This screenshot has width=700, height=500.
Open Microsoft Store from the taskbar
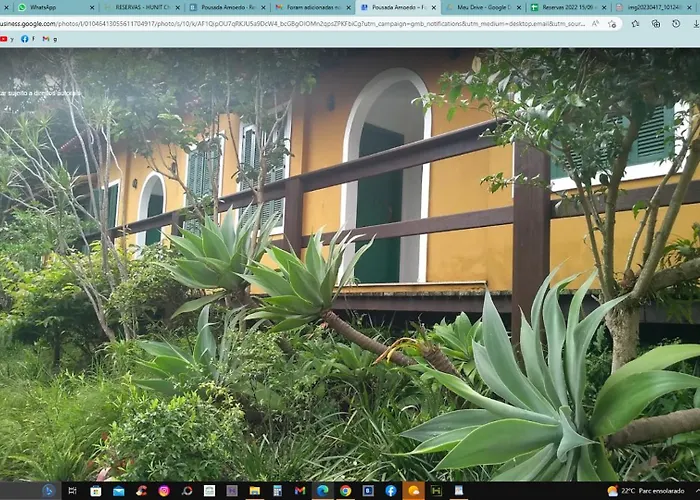(x=96, y=491)
